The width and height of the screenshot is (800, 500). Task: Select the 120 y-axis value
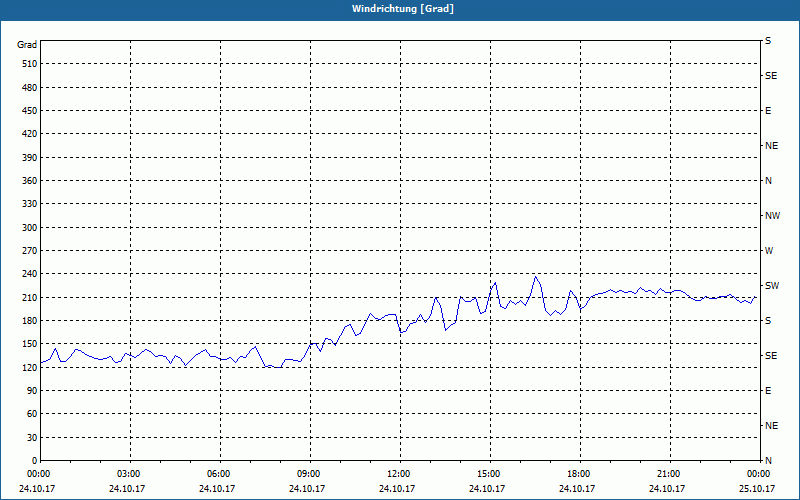click(30, 367)
